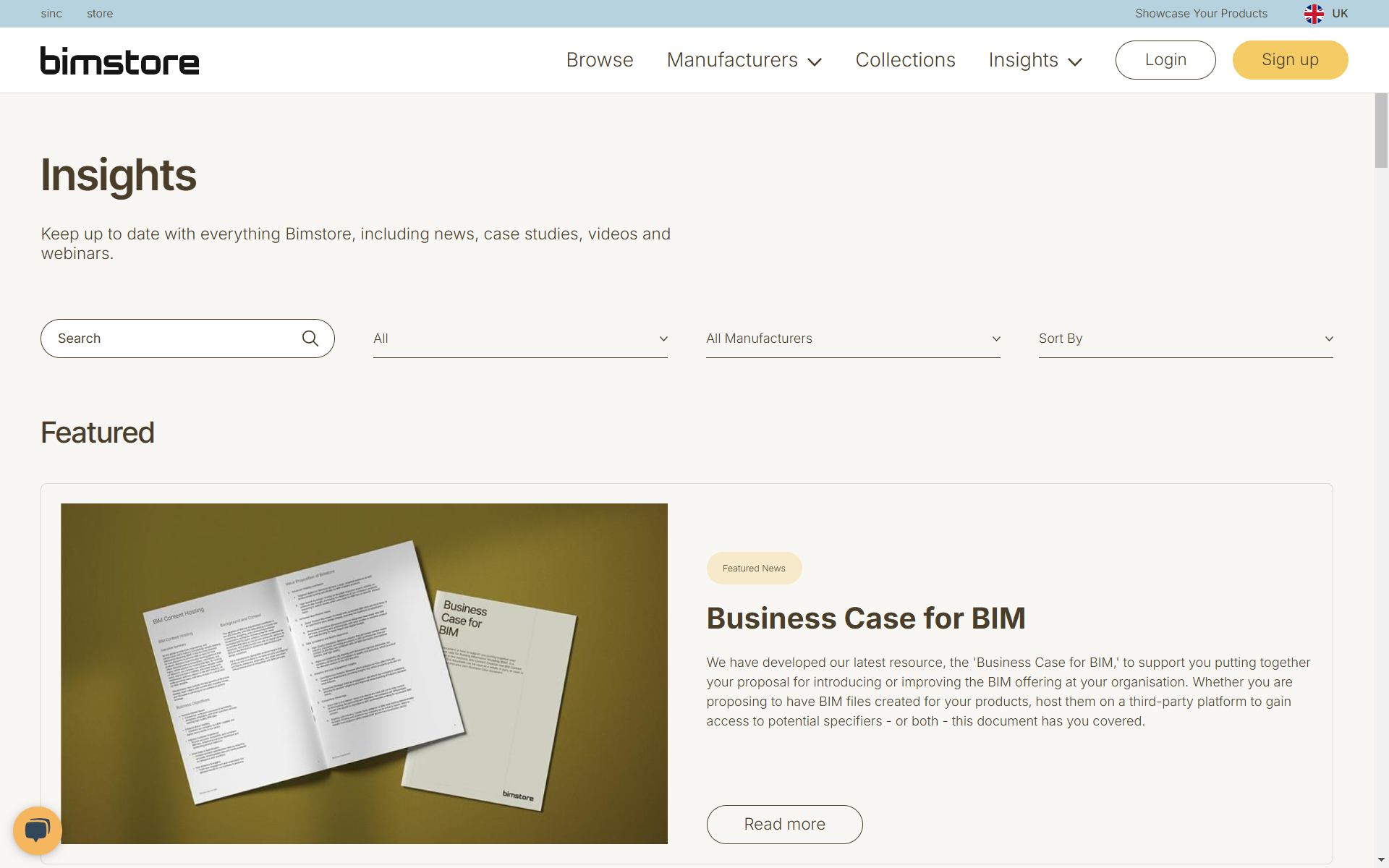1389x868 pixels.
Task: Click the scrollbar down arrow
Action: [1381, 860]
